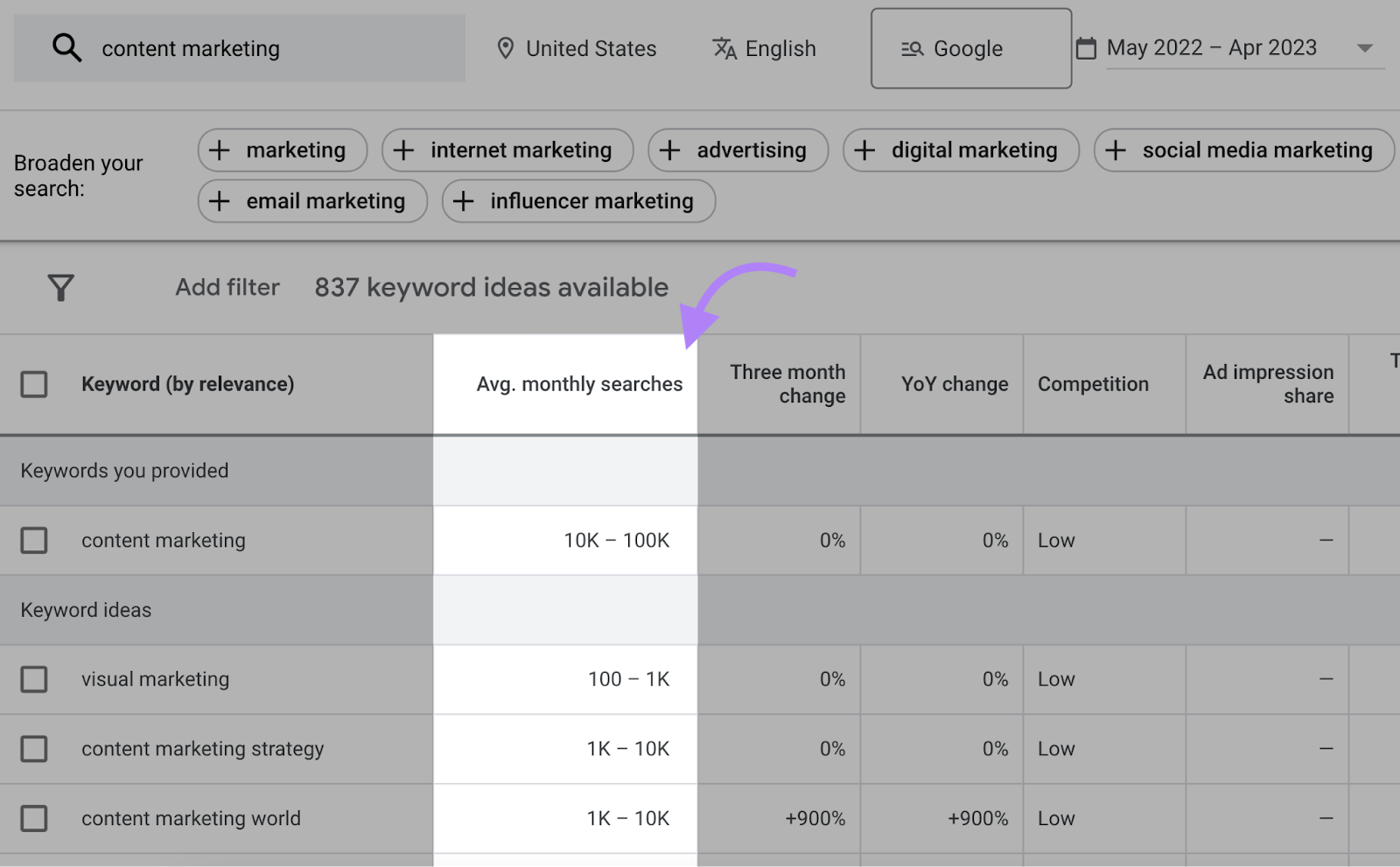1400x867 pixels.
Task: Add digital marketing suggestion chip
Action: coord(961,150)
